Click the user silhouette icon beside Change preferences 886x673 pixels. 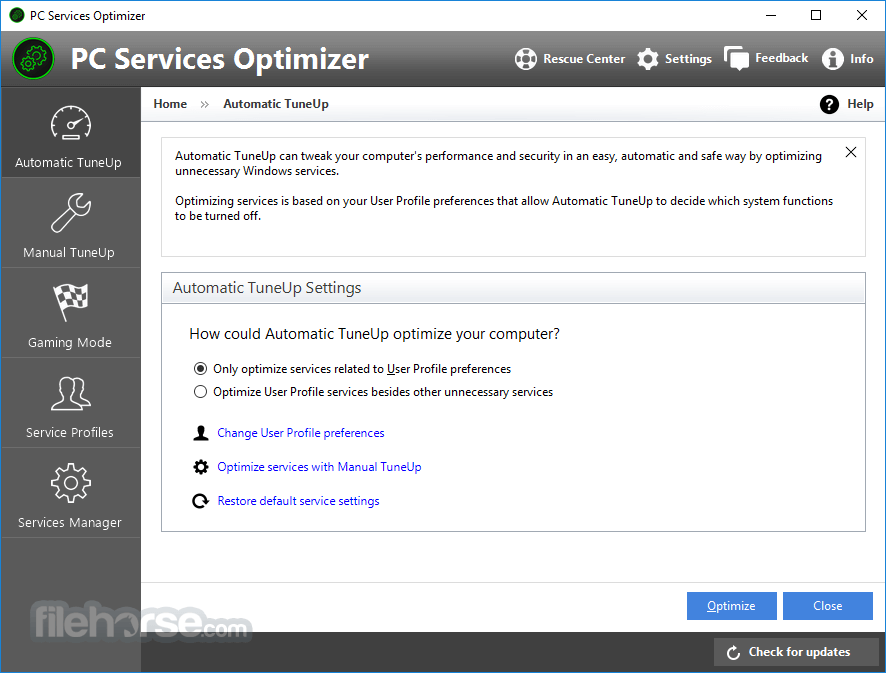(x=201, y=433)
